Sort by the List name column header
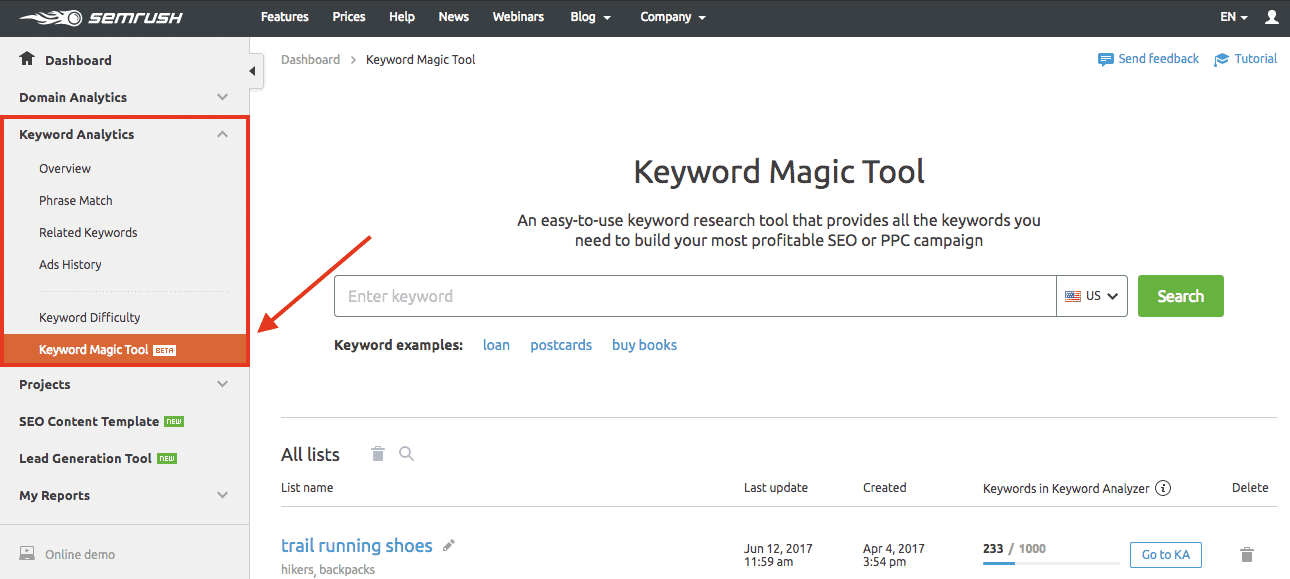This screenshot has width=1290, height=579. coord(307,488)
